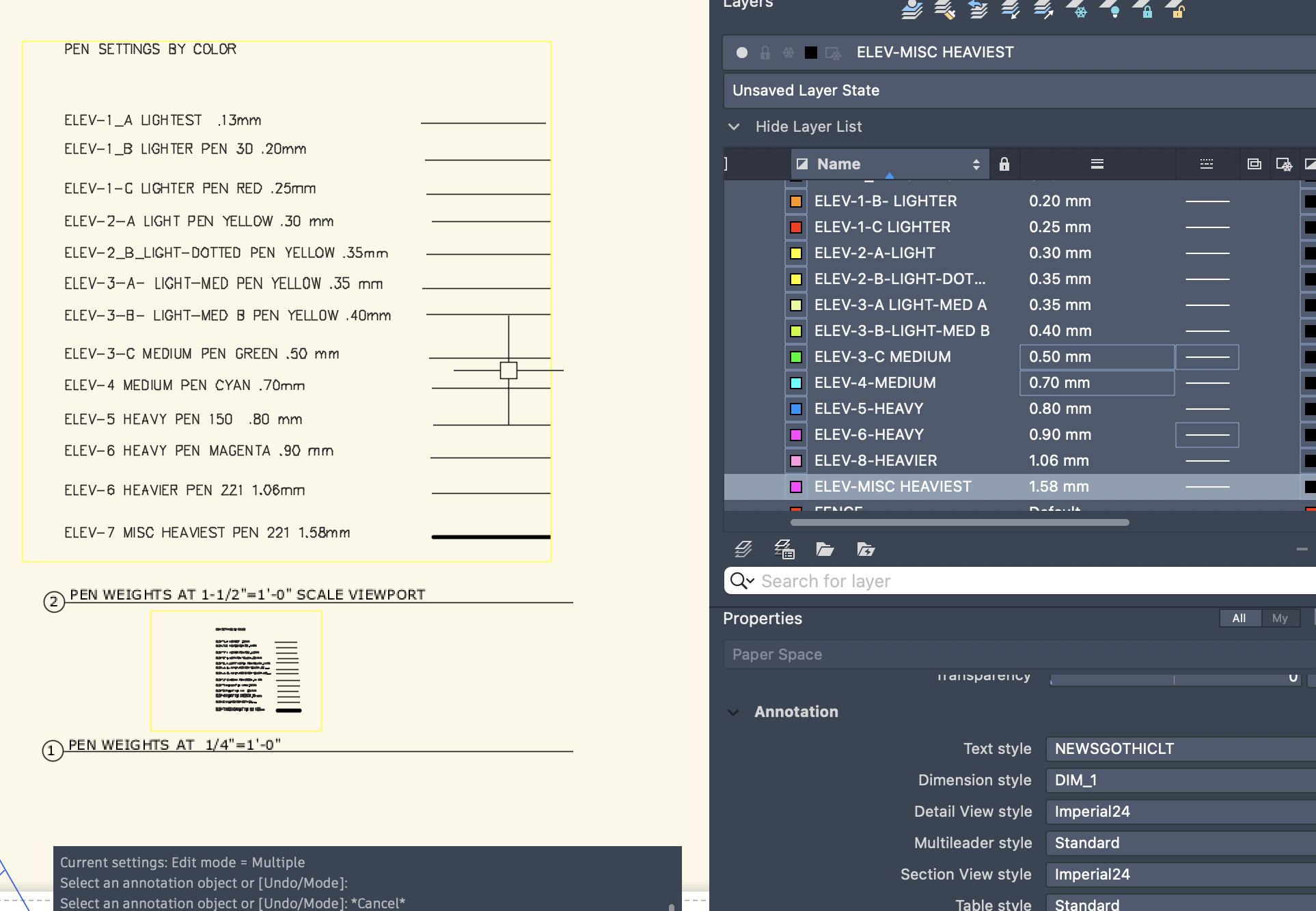This screenshot has height=911, width=1316.
Task: Click the blue swatch of ELEV-5-HEAVY
Action: [796, 409]
